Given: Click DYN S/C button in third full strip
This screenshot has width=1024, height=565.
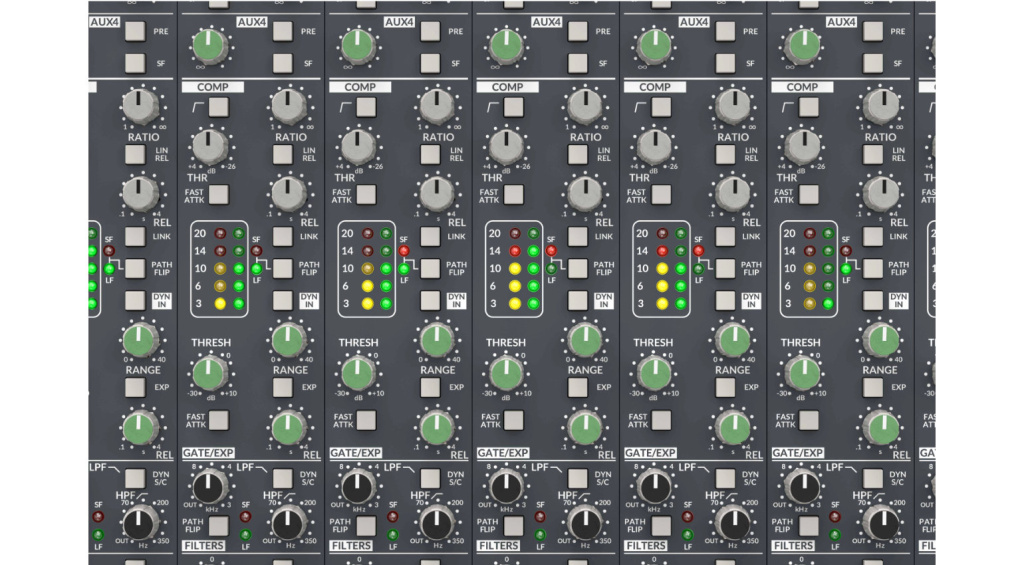Looking at the screenshot, I should [x=578, y=478].
